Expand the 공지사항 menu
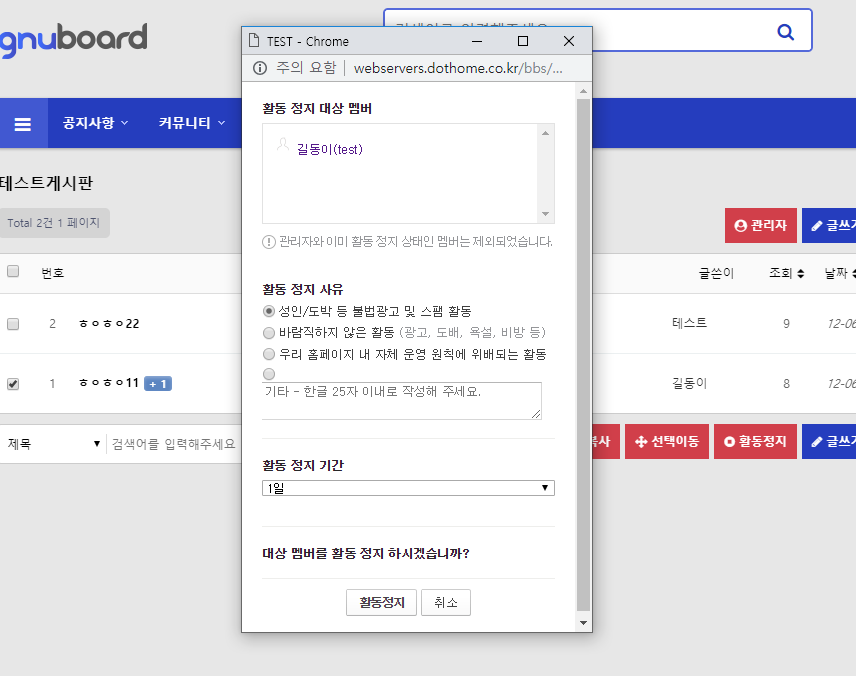856x676 pixels. pyautogui.click(x=95, y=123)
